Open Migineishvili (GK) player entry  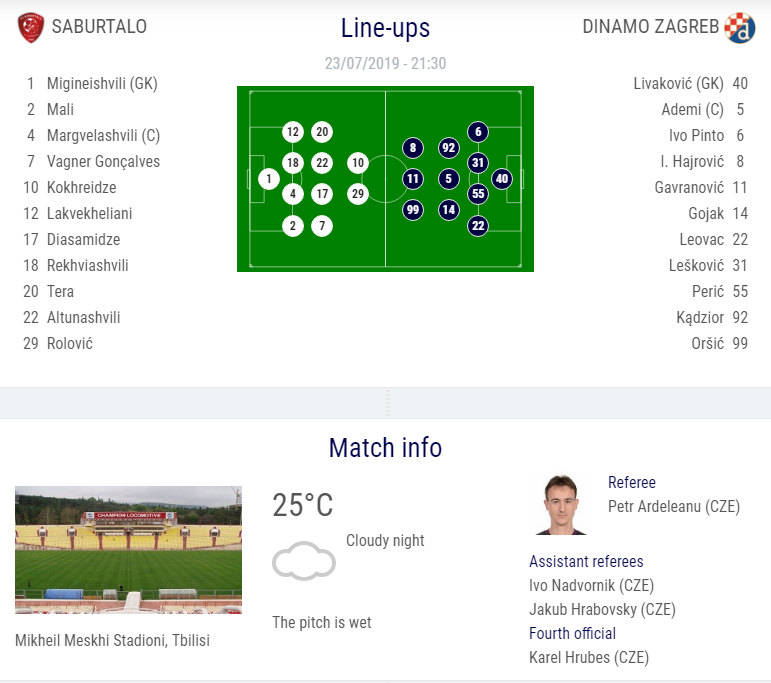[92, 84]
